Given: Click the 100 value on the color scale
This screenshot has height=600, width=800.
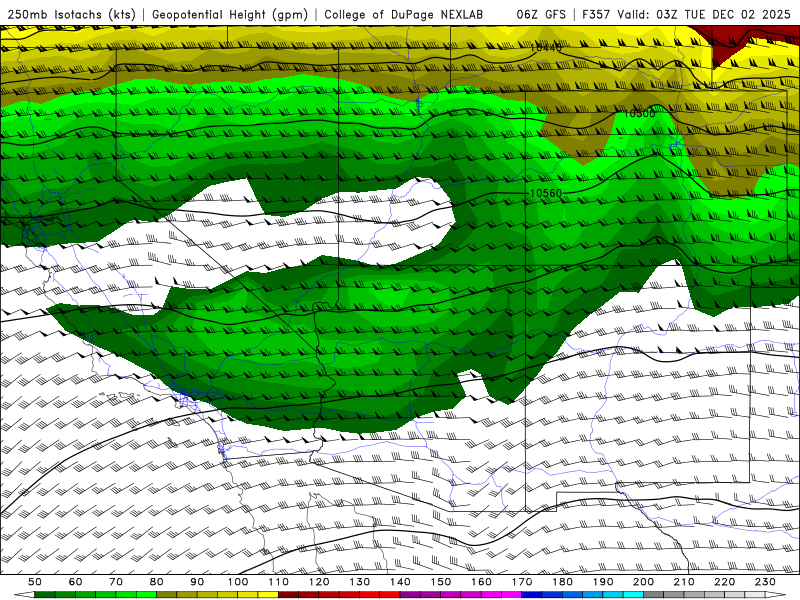Looking at the screenshot, I should [x=238, y=582].
